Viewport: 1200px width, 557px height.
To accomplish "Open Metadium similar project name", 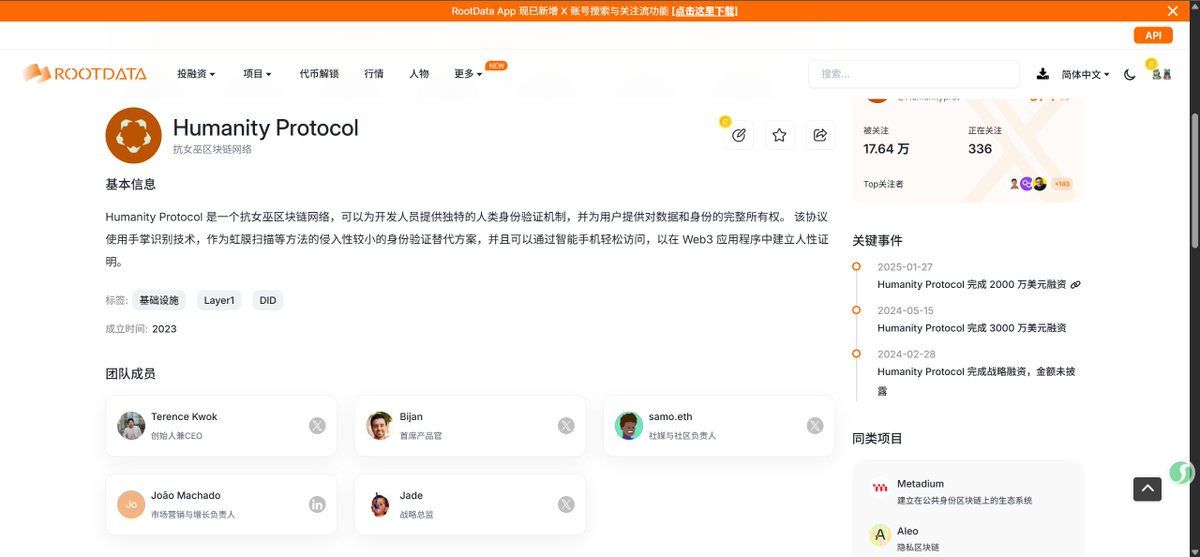I will pyautogui.click(x=920, y=483).
